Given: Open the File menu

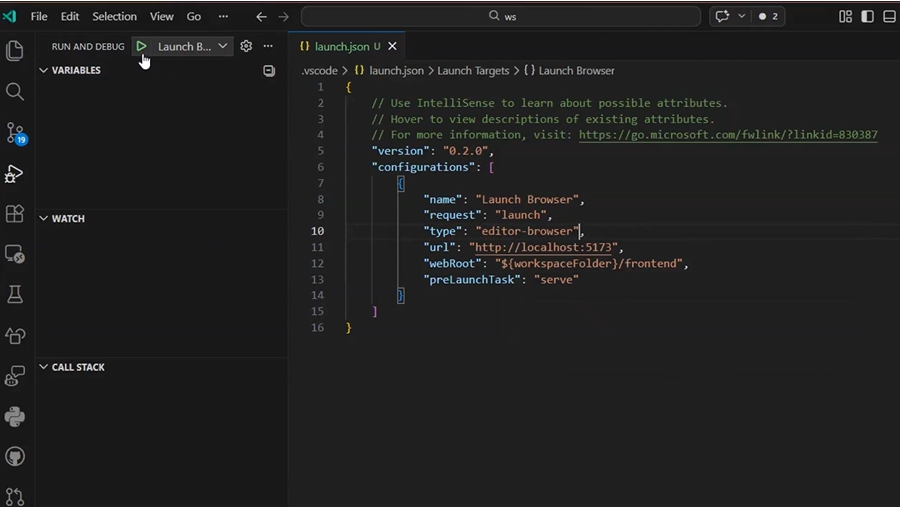Looking at the screenshot, I should point(39,16).
